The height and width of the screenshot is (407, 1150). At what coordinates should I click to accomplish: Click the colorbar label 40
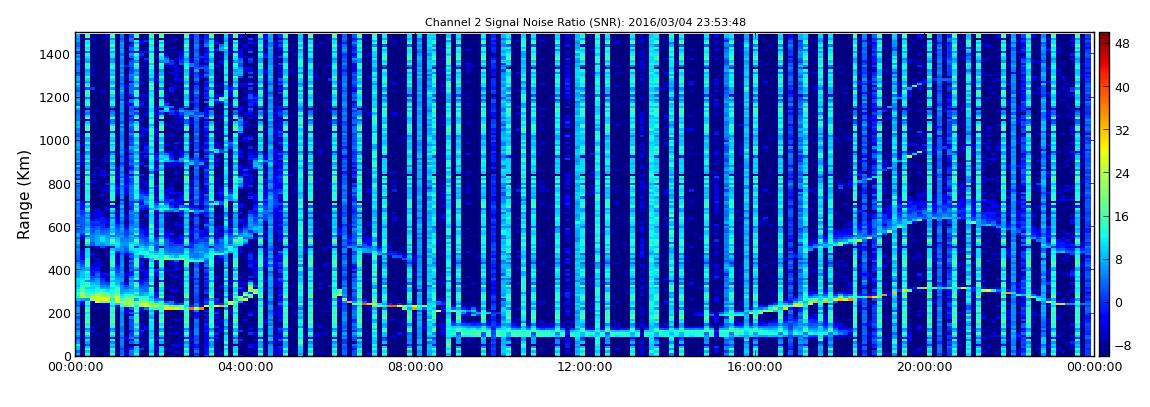tap(1122, 87)
